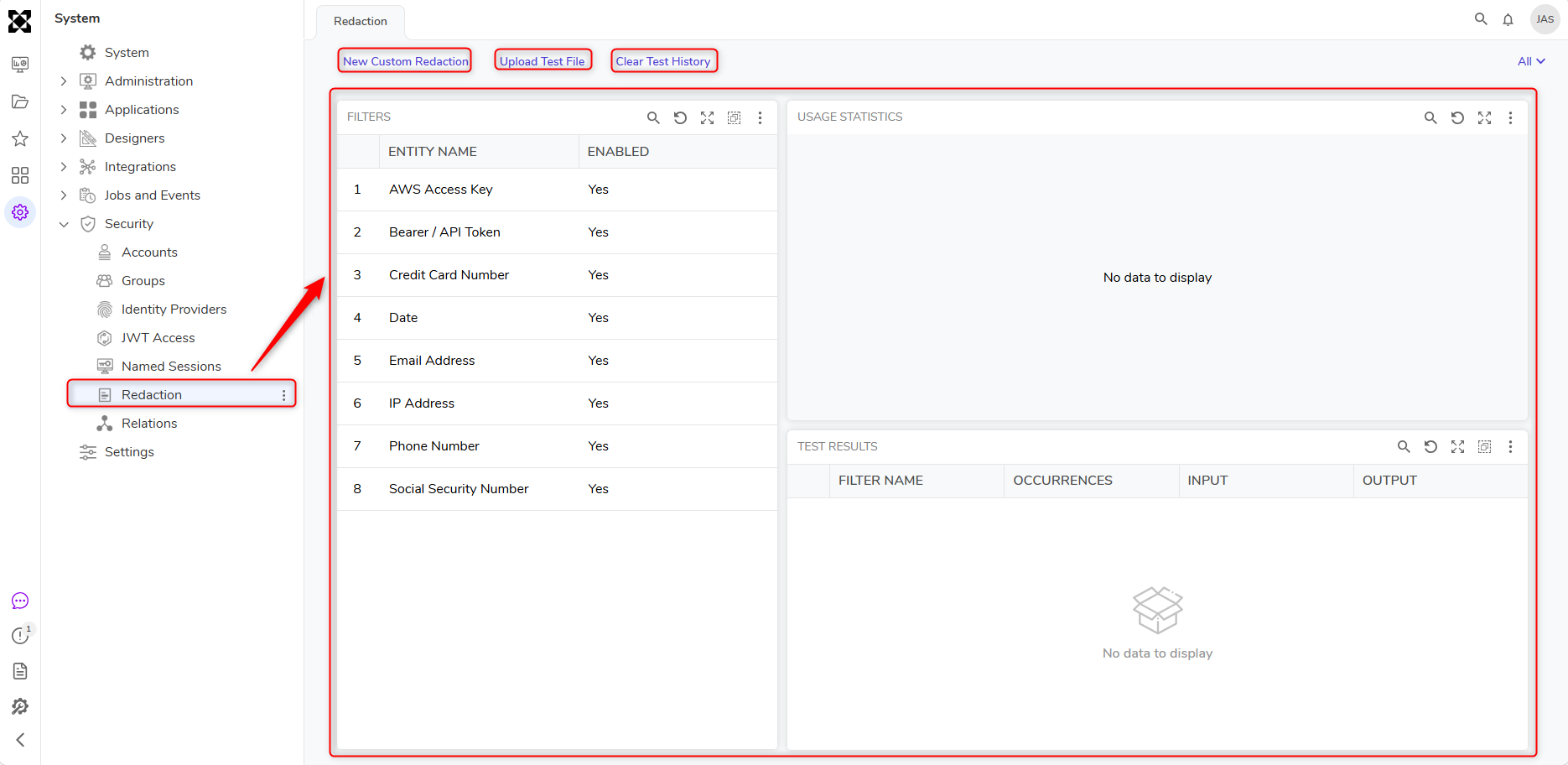Open the document icon in the left rail
The image size is (1568, 765).
coord(20,671)
